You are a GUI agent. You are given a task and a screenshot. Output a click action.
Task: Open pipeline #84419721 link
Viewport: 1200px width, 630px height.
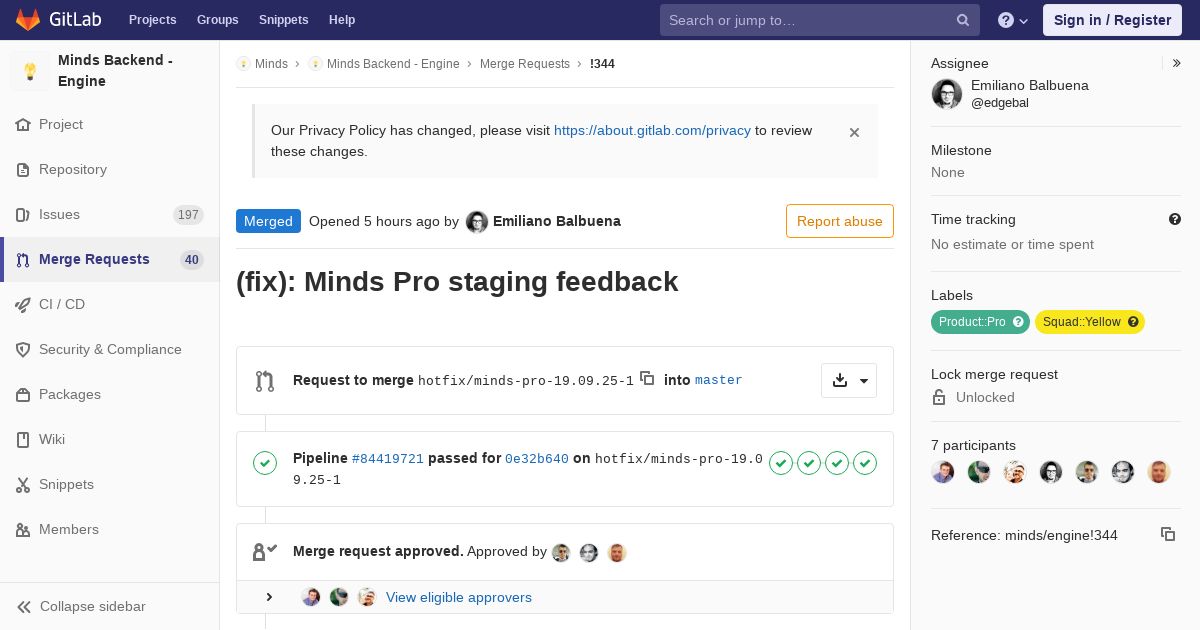point(388,459)
